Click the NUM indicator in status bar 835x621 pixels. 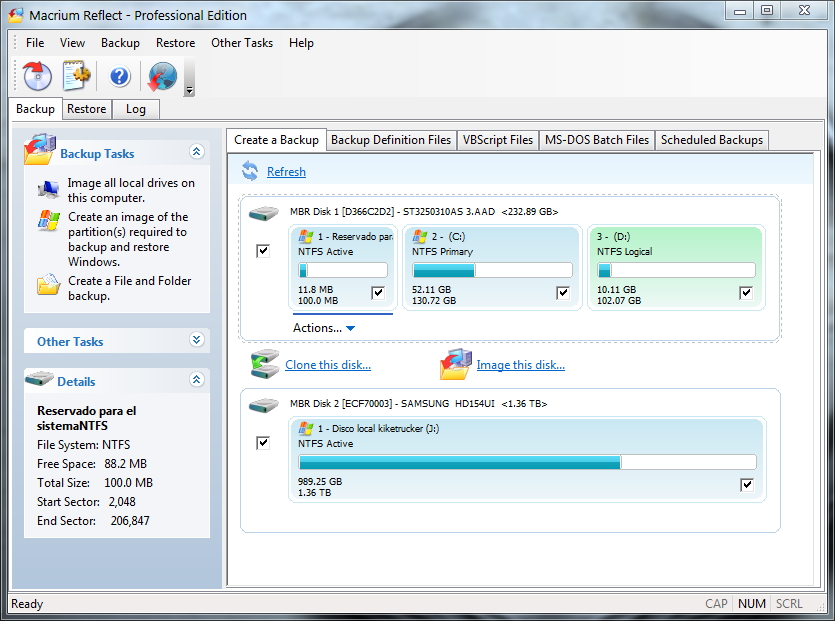point(751,603)
